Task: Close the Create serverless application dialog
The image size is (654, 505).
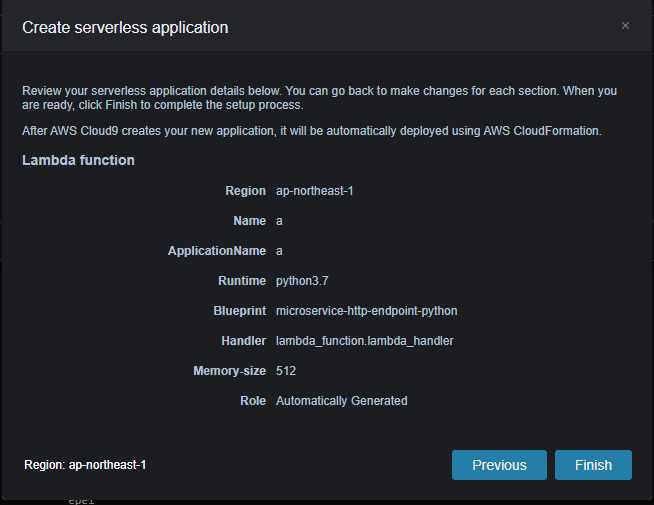Action: [x=625, y=26]
